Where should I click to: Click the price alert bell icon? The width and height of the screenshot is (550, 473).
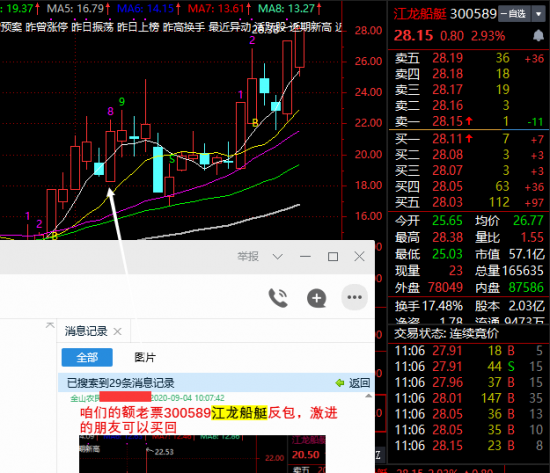click(538, 35)
